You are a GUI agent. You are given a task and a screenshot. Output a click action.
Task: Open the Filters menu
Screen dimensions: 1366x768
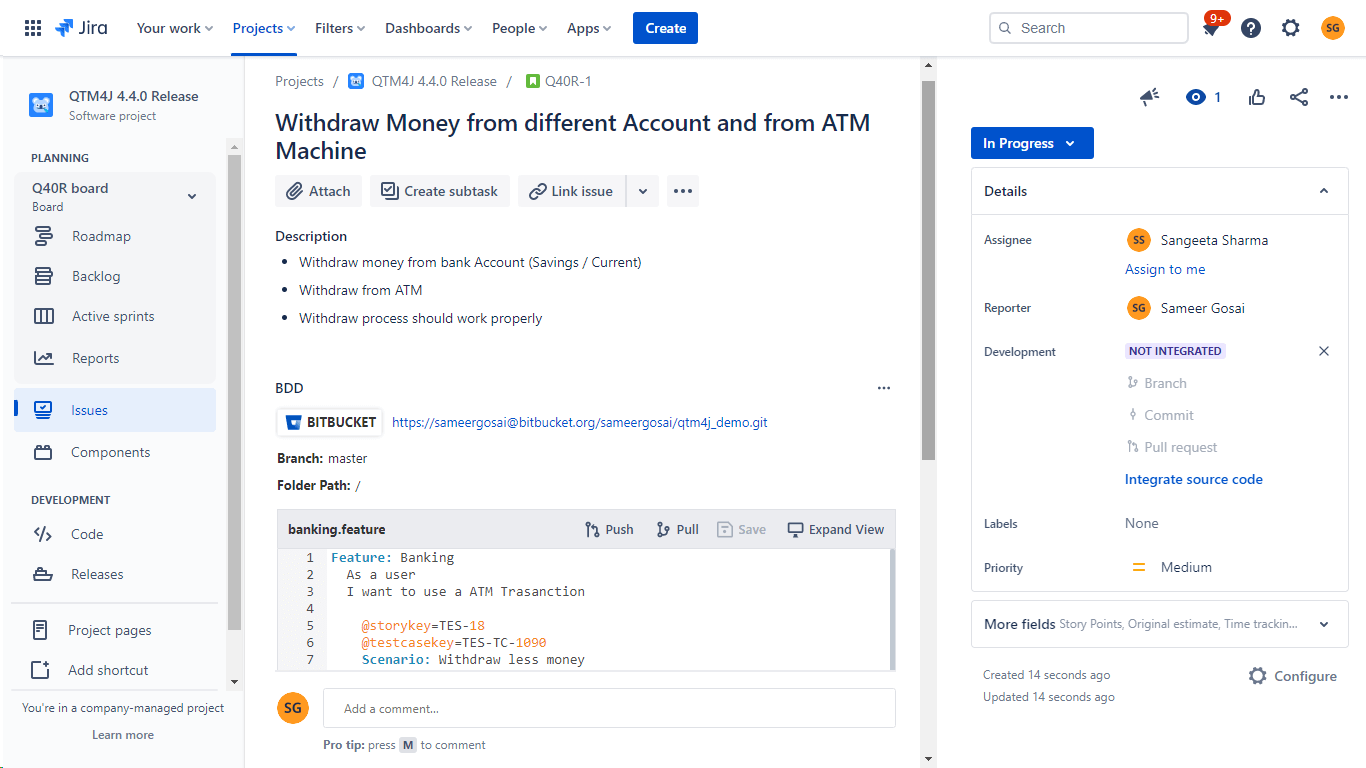point(340,28)
